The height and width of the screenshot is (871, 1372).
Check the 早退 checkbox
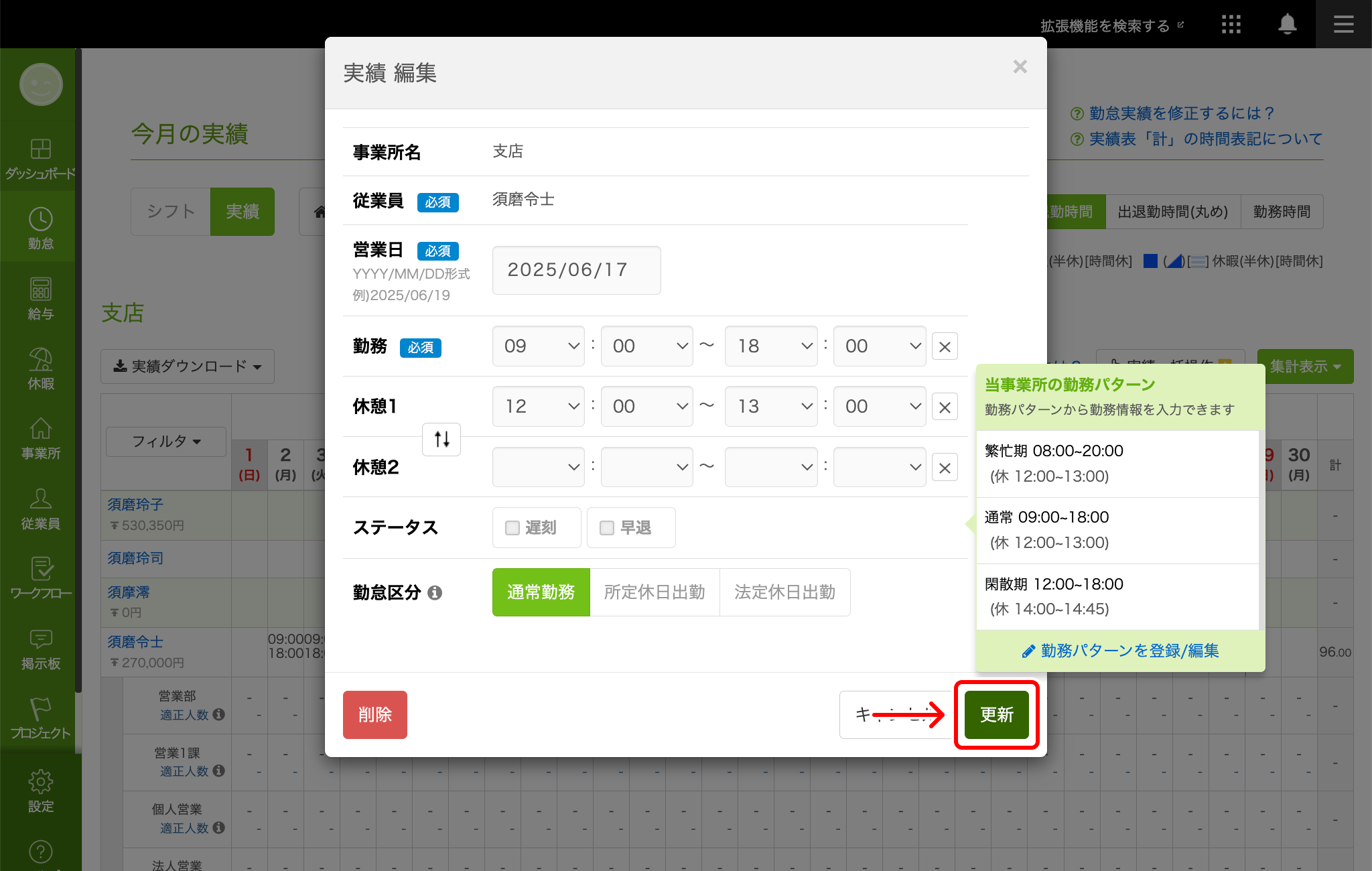(x=607, y=528)
